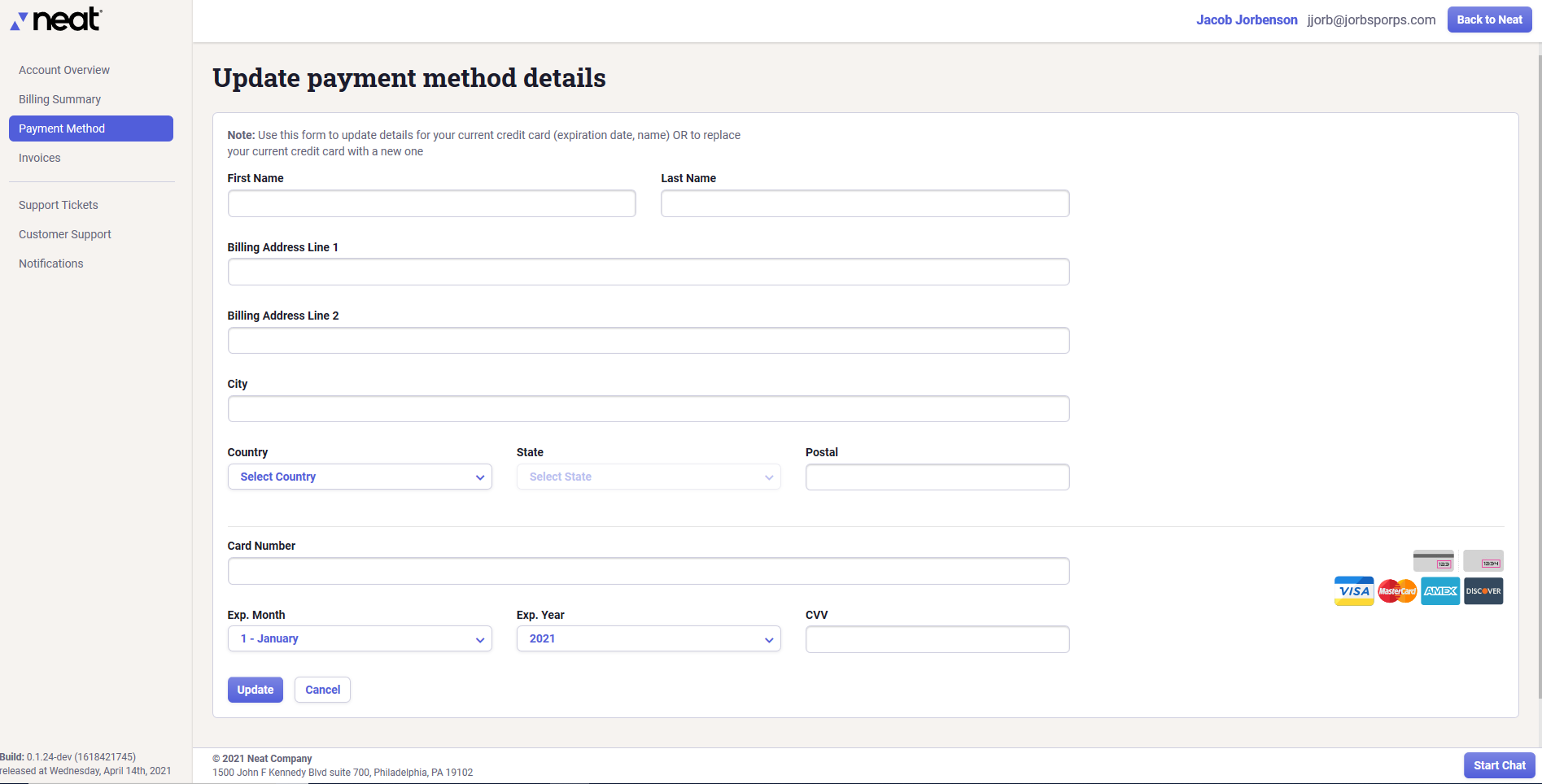Click the Cancel button
Viewport: 1542px width, 784px height.
[x=322, y=690]
